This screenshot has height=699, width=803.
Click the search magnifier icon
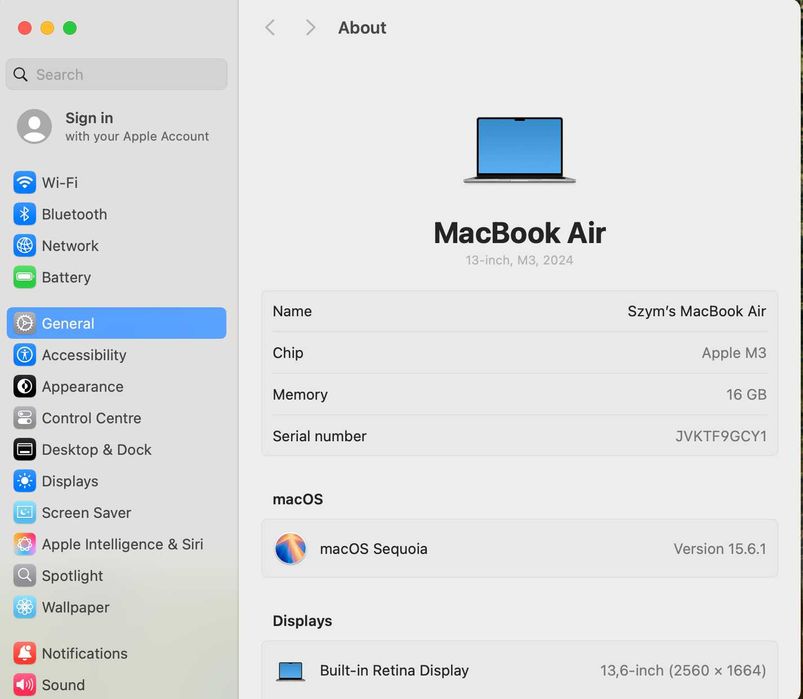[20, 74]
